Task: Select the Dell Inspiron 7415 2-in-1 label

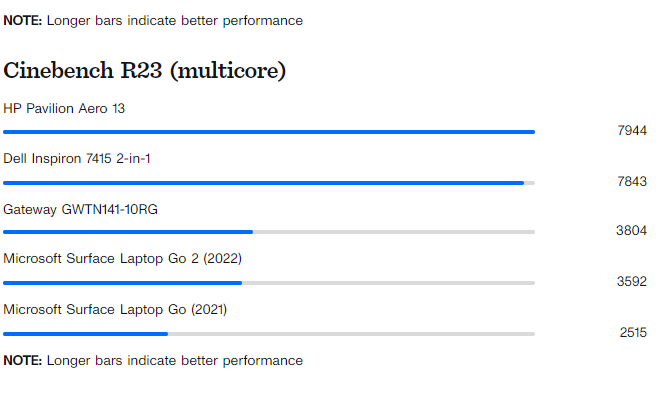Action: click(77, 158)
